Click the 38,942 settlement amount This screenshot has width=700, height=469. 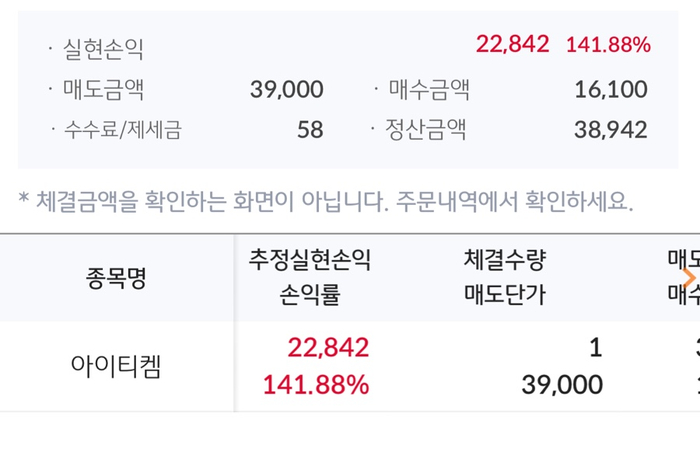point(610,129)
